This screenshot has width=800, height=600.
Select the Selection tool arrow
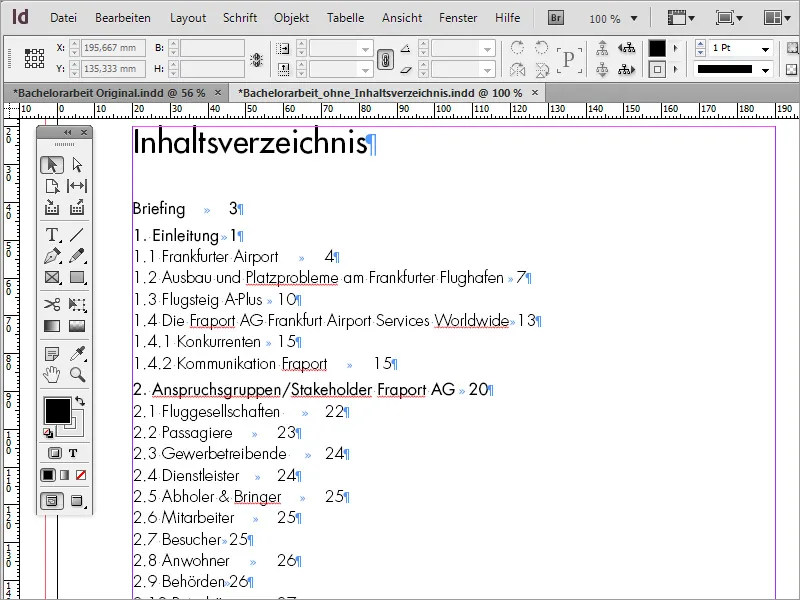[52, 165]
